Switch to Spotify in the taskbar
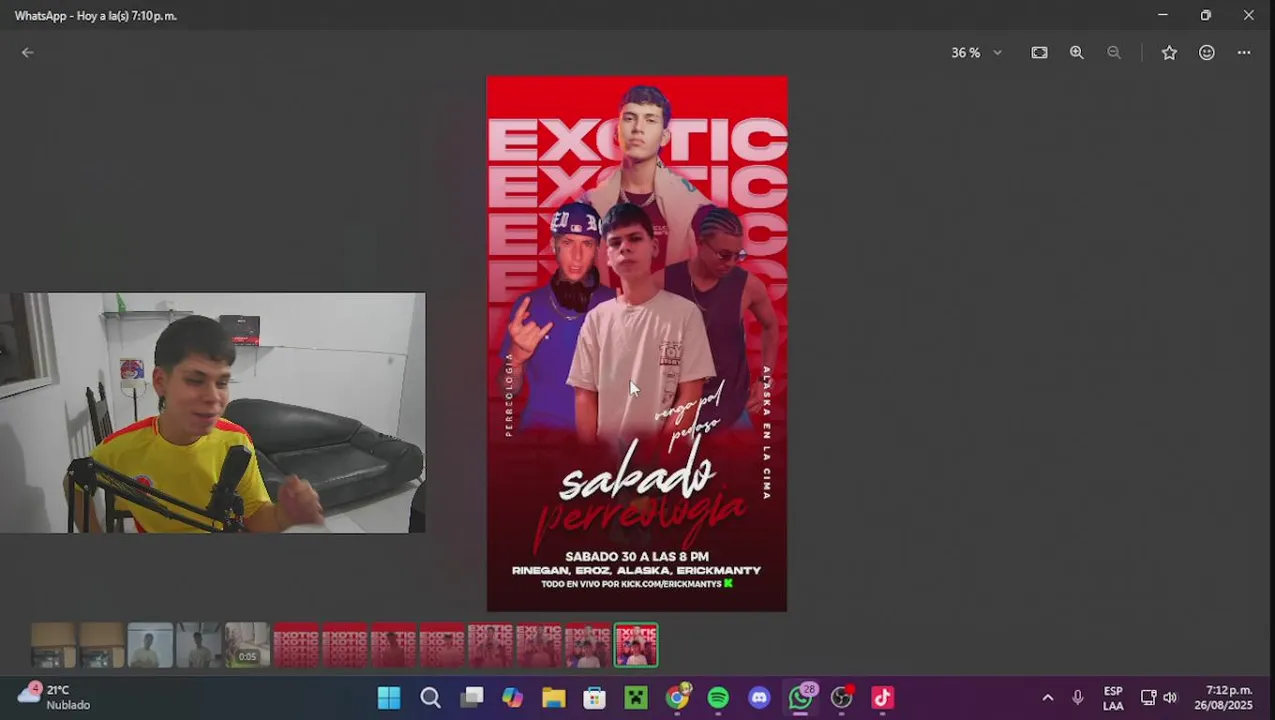The width and height of the screenshot is (1275, 720). pos(718,697)
